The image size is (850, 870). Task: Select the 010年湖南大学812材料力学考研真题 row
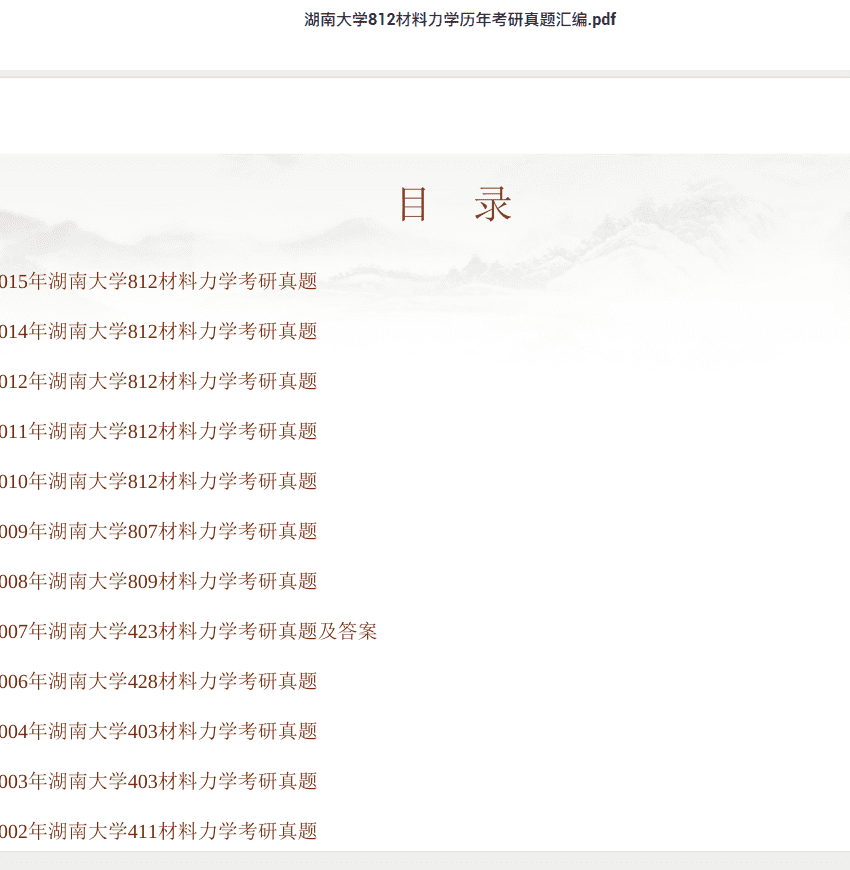tap(159, 481)
